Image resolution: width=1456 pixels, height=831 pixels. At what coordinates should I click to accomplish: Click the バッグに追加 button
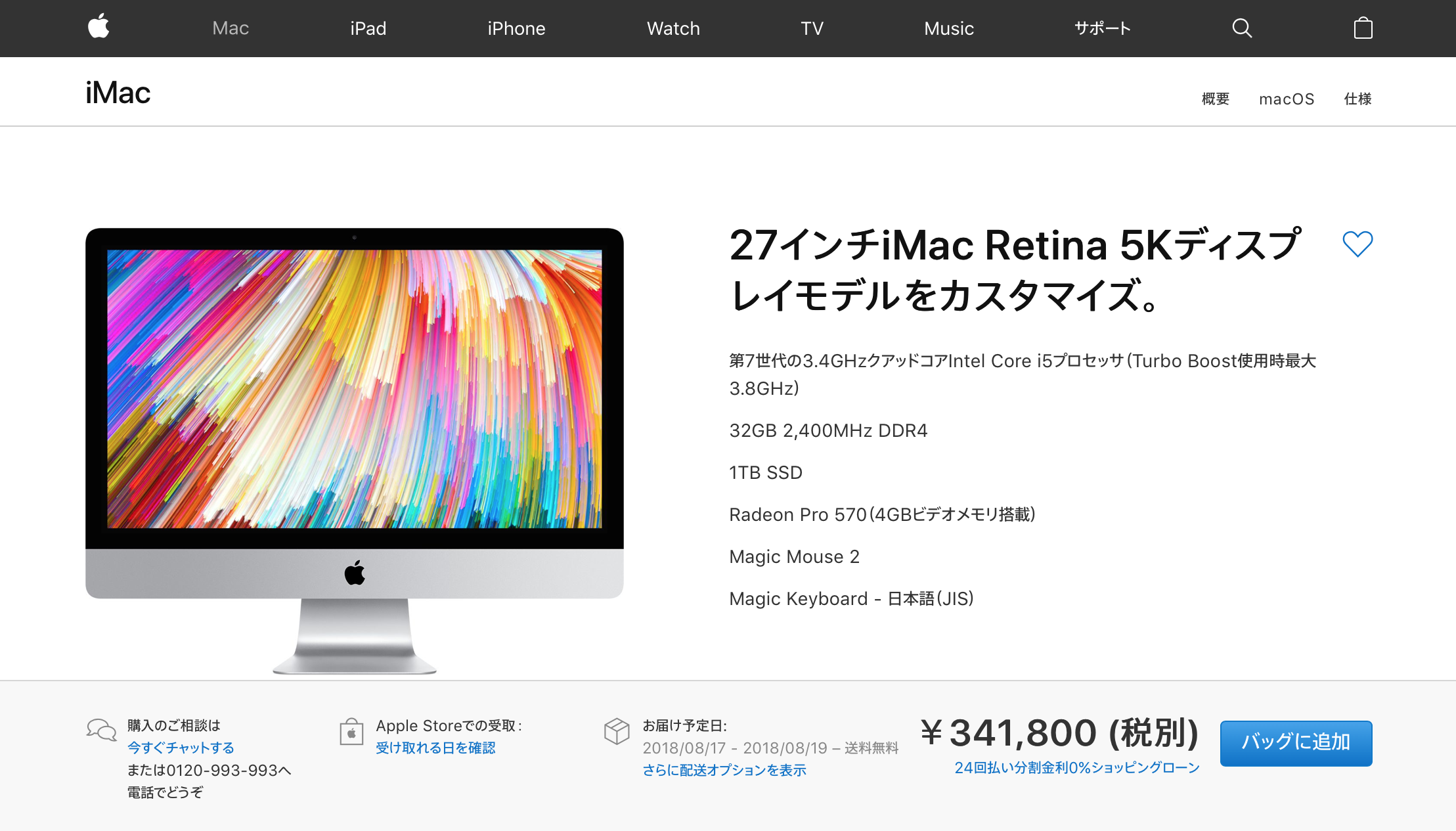pyautogui.click(x=1296, y=743)
